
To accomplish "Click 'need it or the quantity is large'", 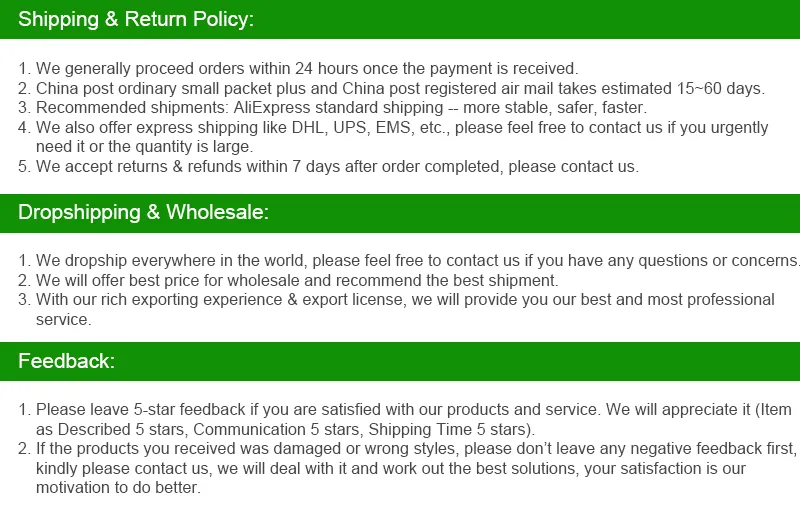I will (144, 147).
